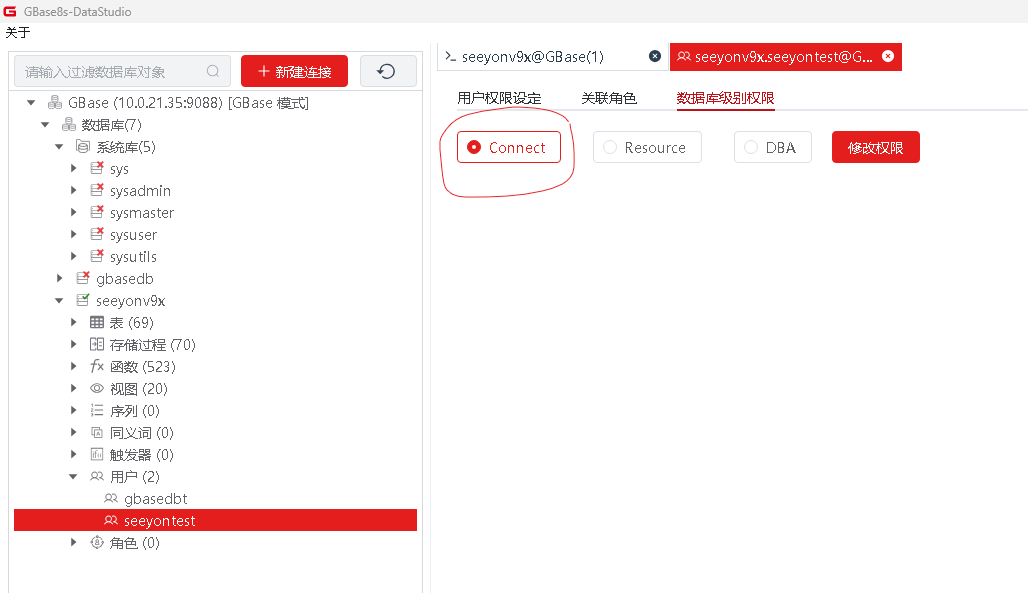Click the 角色 (0) role icon

point(96,542)
